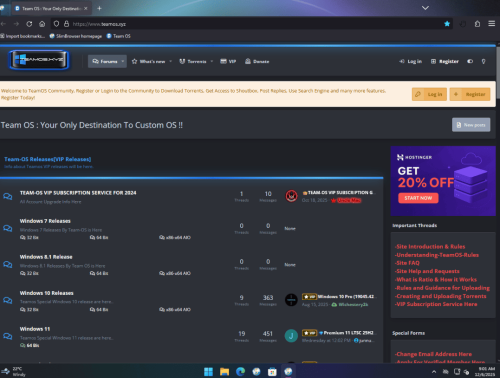500x378 pixels.
Task: Open the search magnifier icon in the forum header
Action: 483,61
